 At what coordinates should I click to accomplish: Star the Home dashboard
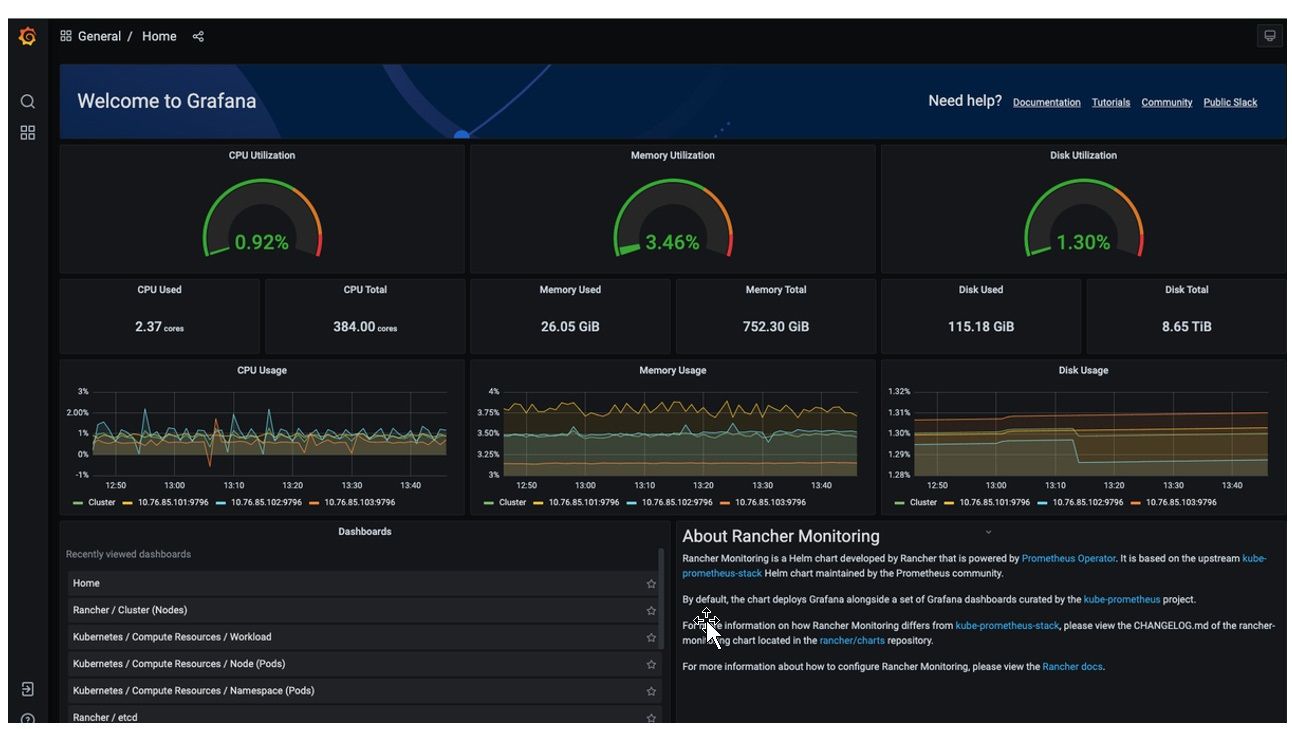(x=651, y=584)
